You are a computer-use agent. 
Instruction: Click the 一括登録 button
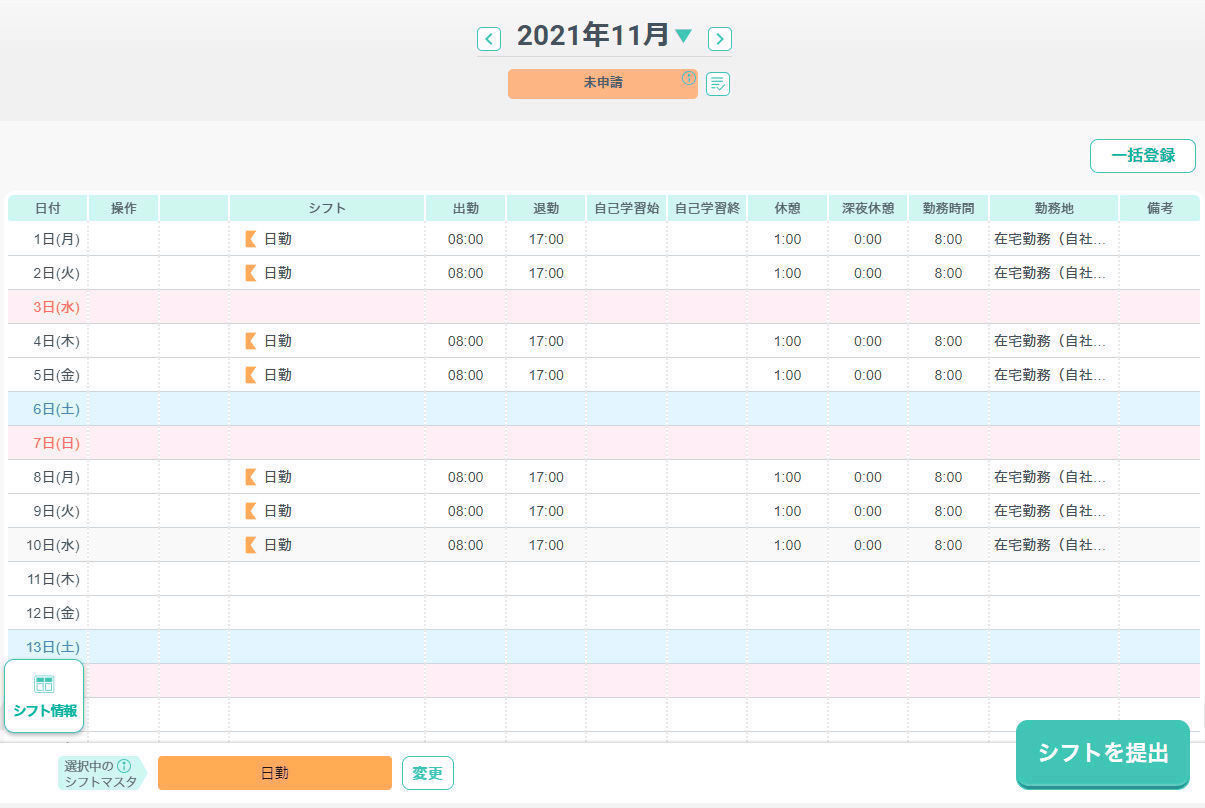click(x=1142, y=156)
